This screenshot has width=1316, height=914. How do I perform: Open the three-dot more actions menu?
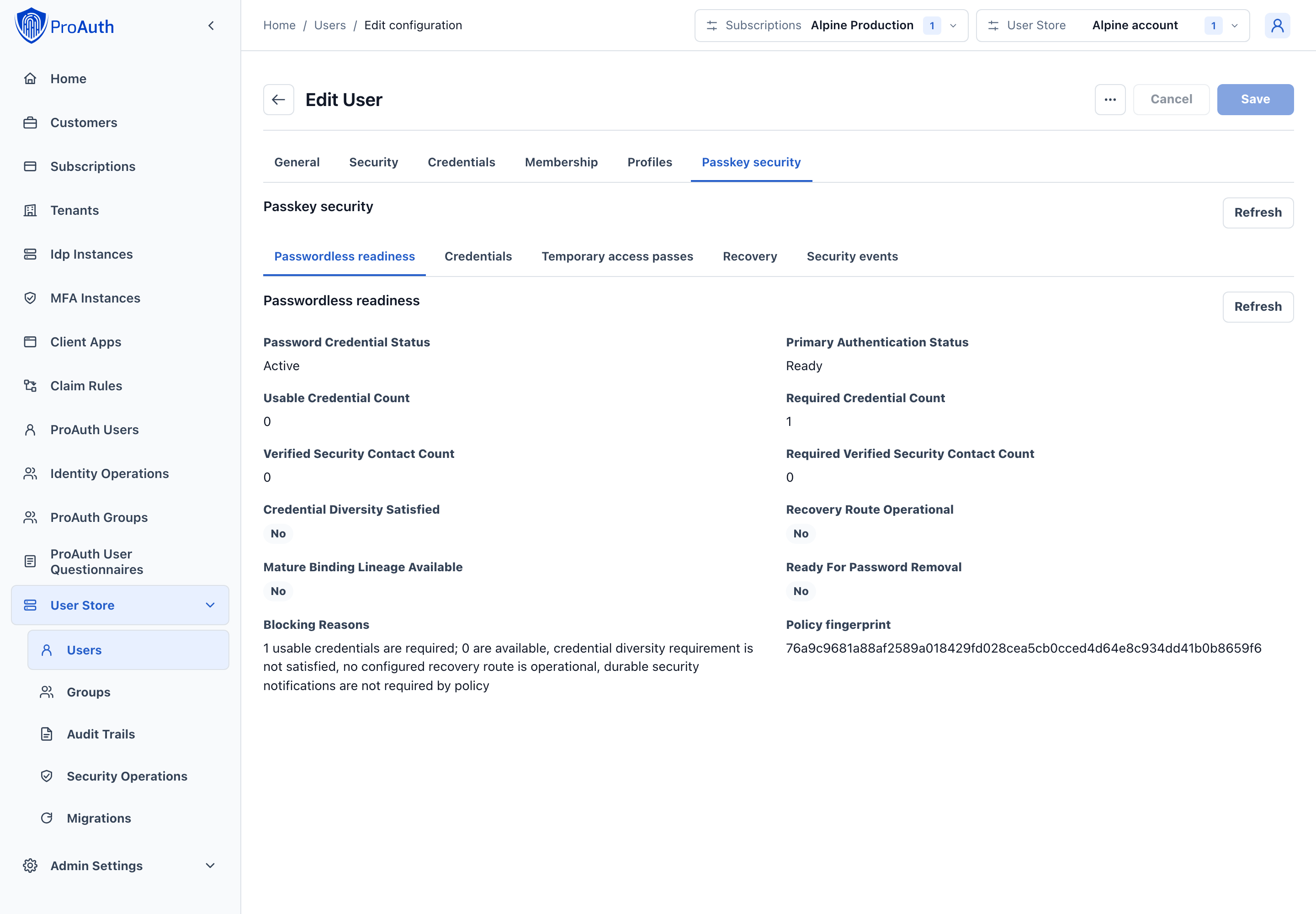click(1110, 100)
